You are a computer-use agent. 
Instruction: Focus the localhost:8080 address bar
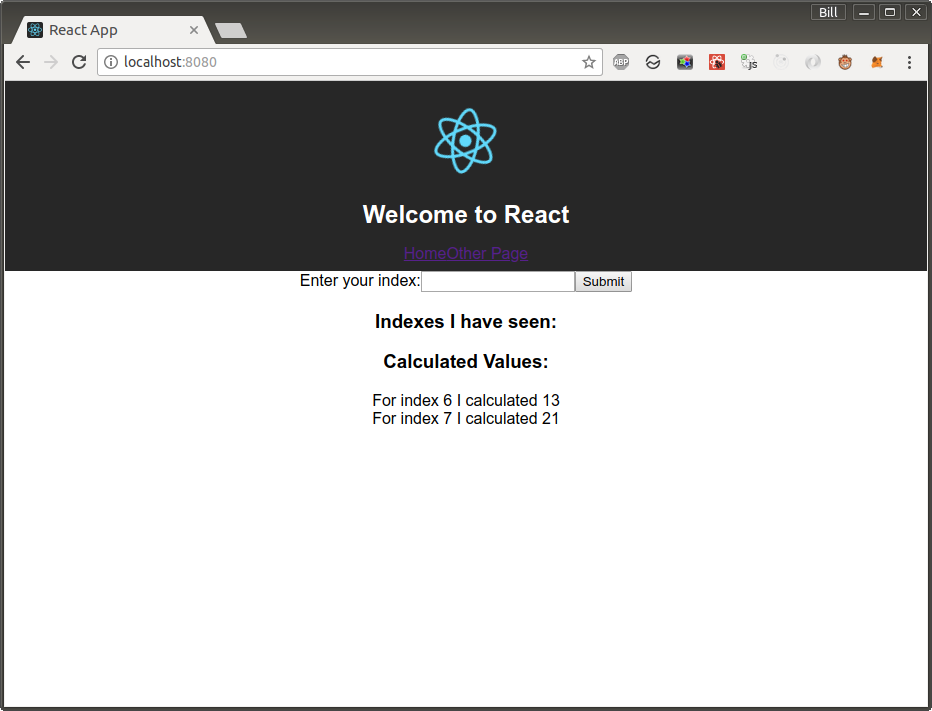[350, 62]
